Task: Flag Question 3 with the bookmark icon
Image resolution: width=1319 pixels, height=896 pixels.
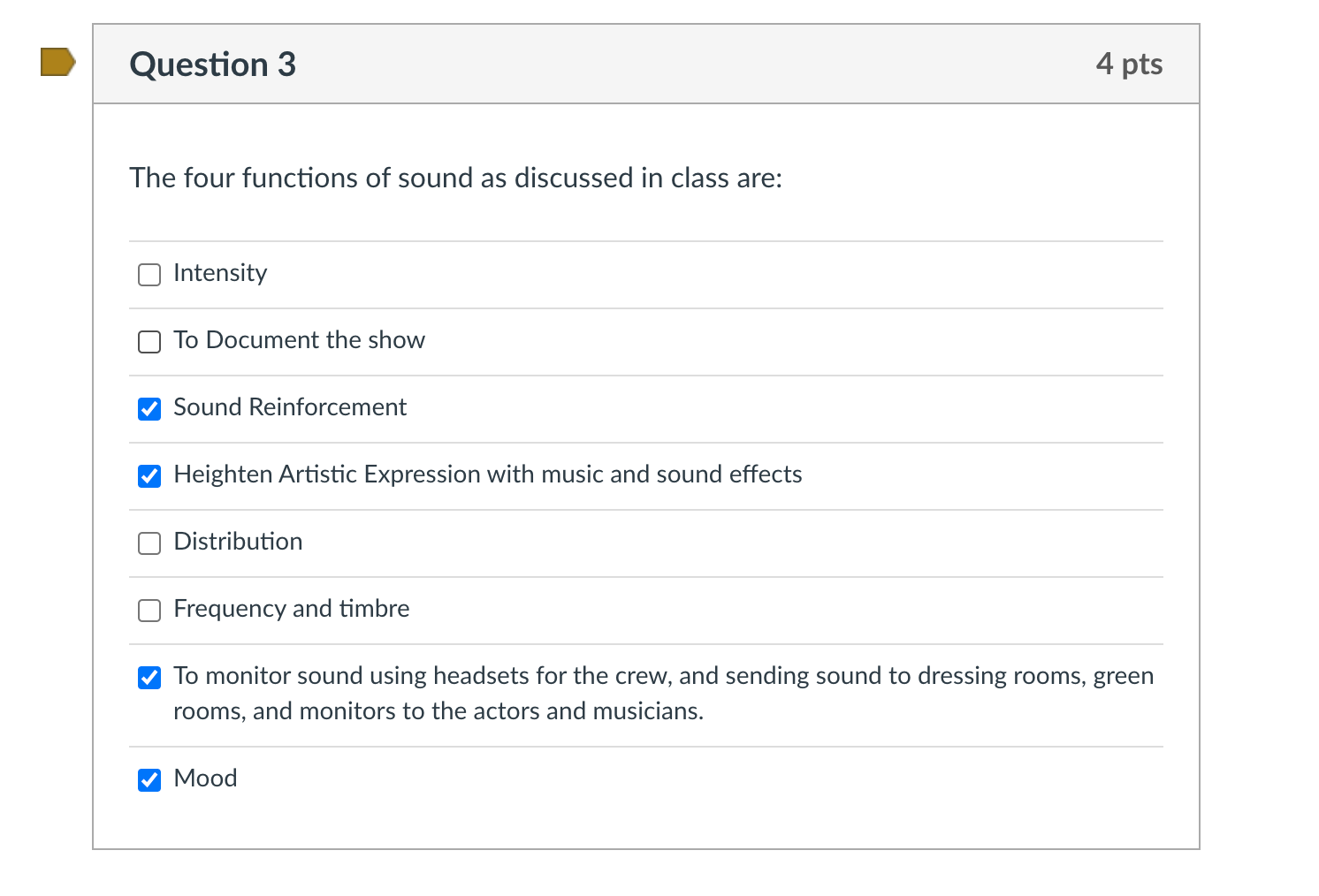Action: pos(58,62)
